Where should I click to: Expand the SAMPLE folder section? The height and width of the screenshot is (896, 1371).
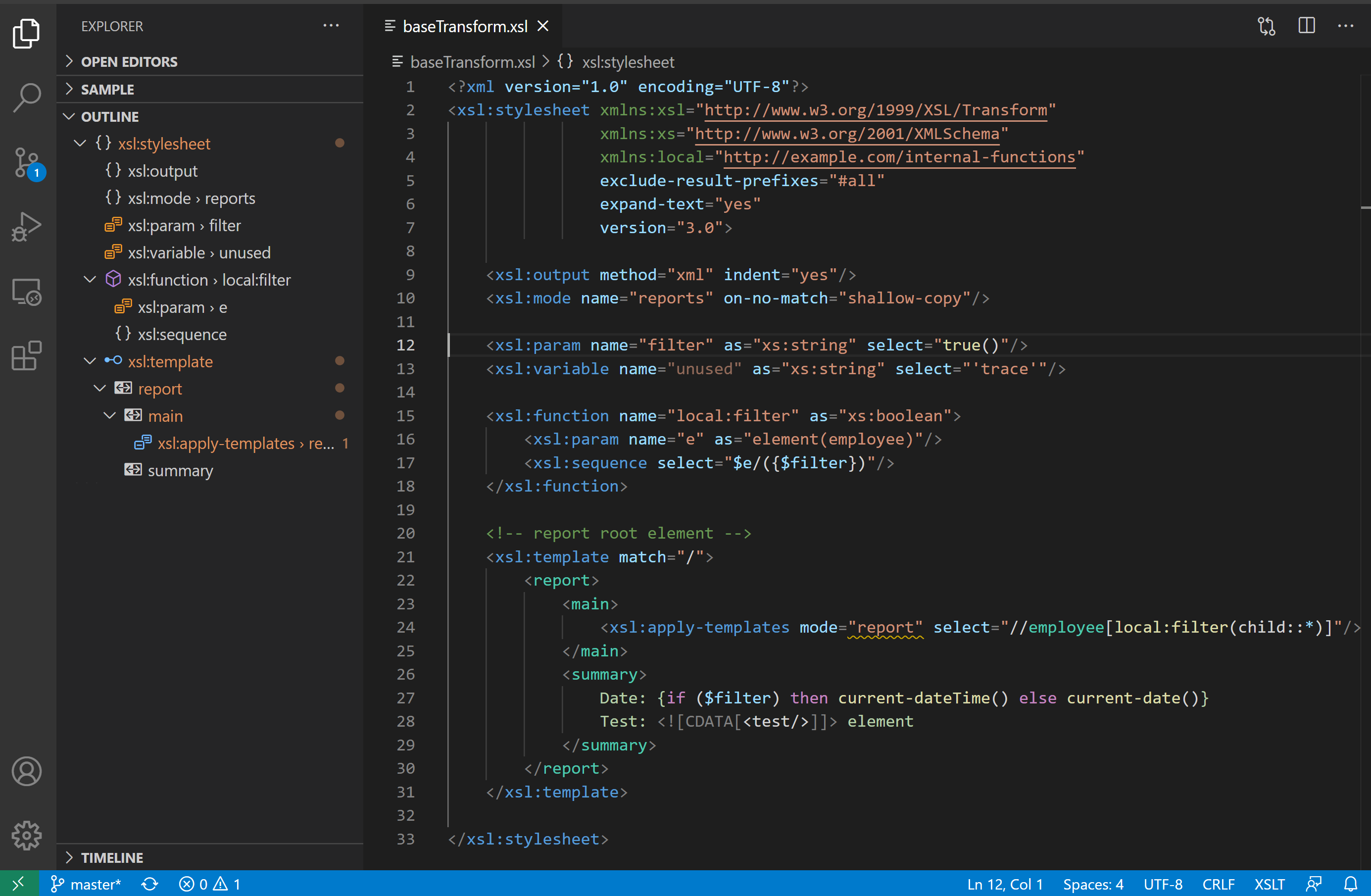(x=210, y=89)
